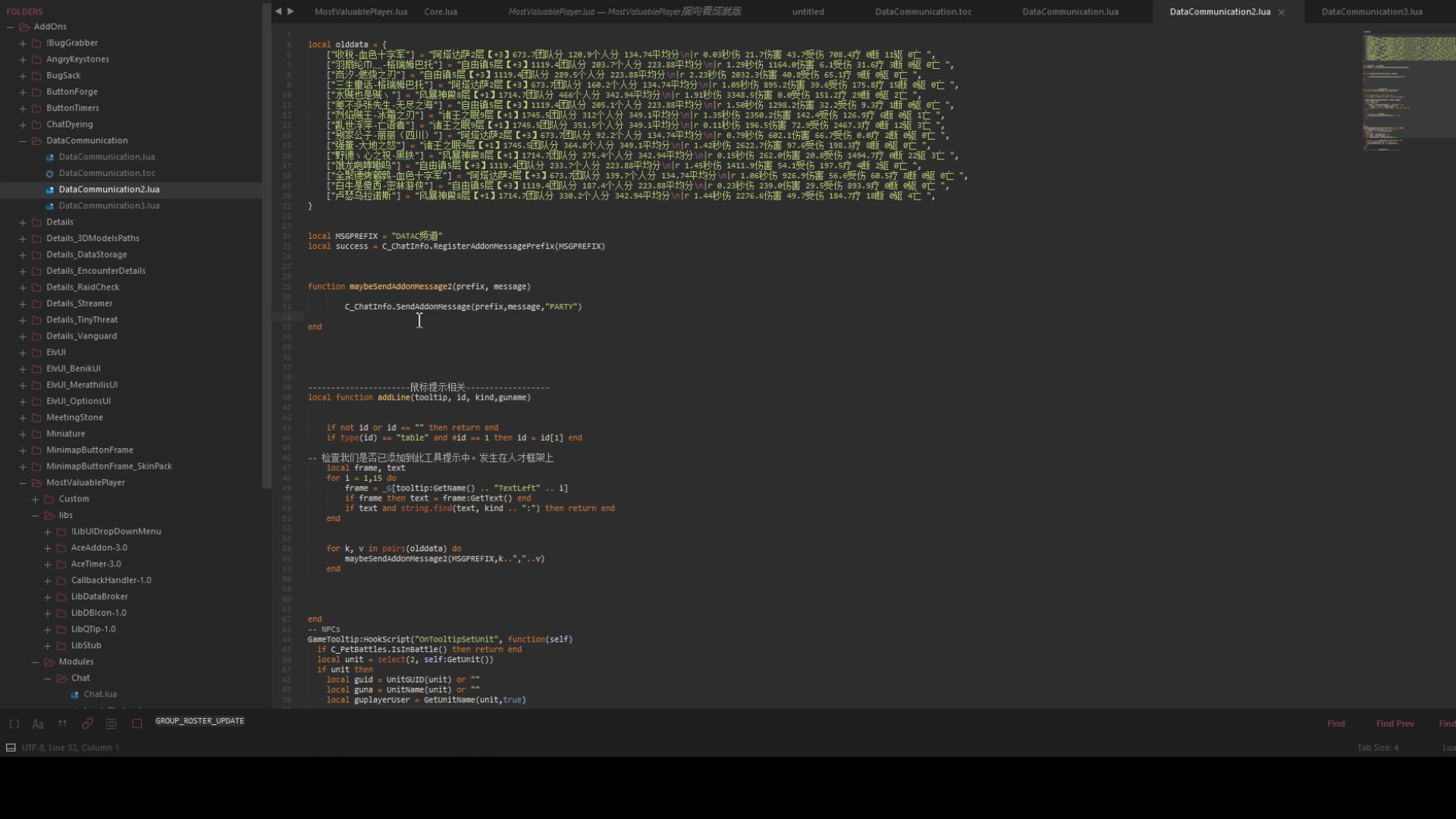The height and width of the screenshot is (819, 1456).
Task: Click the DataCommunication.lua file icon in sidebar
Action: 50,157
